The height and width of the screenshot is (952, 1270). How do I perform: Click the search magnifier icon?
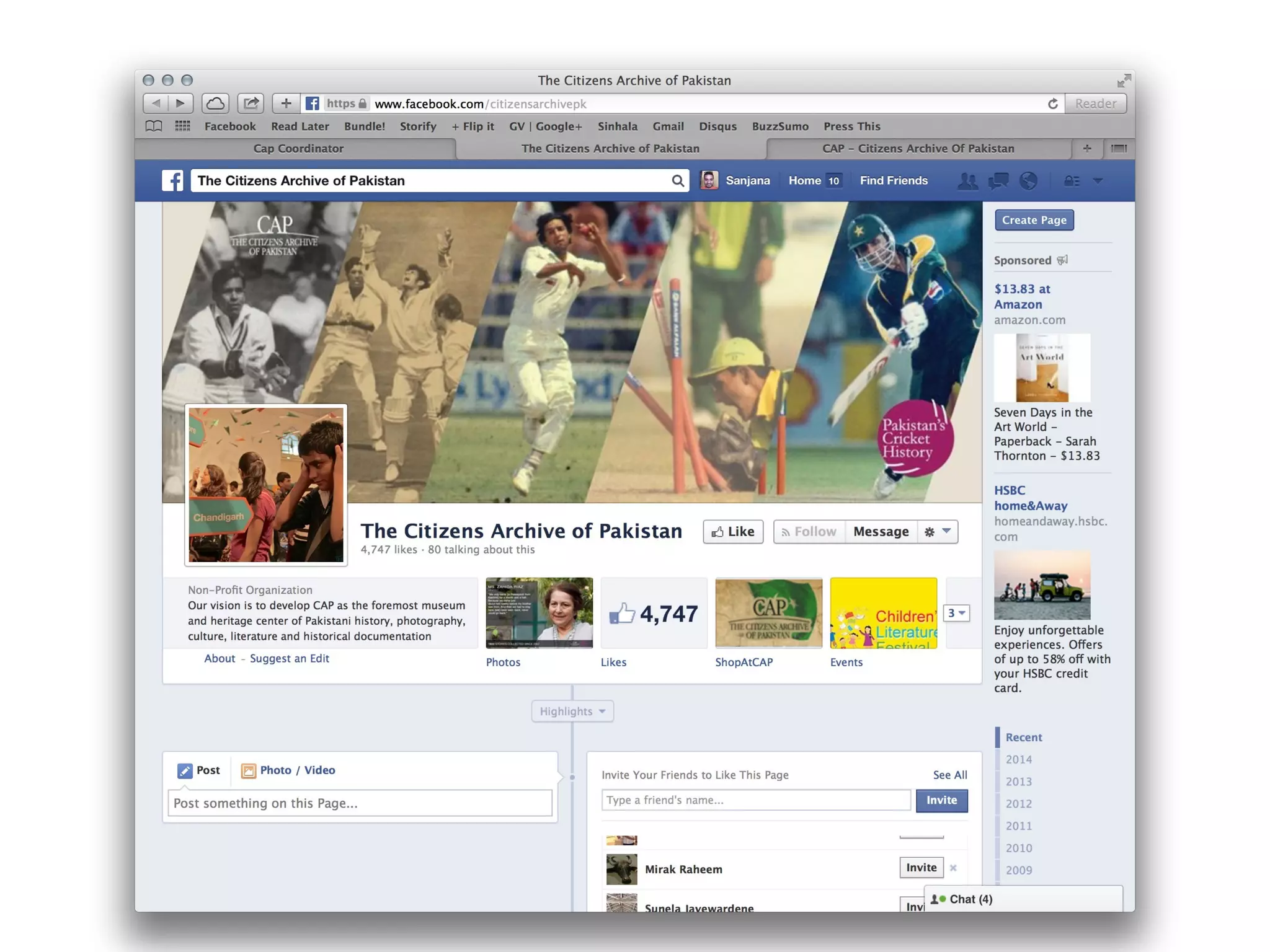678,181
